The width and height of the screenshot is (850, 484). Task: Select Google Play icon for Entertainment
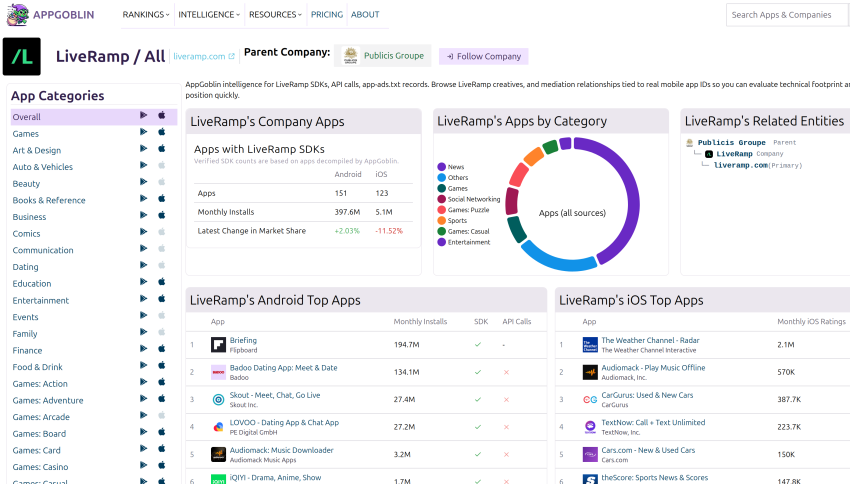pos(144,299)
